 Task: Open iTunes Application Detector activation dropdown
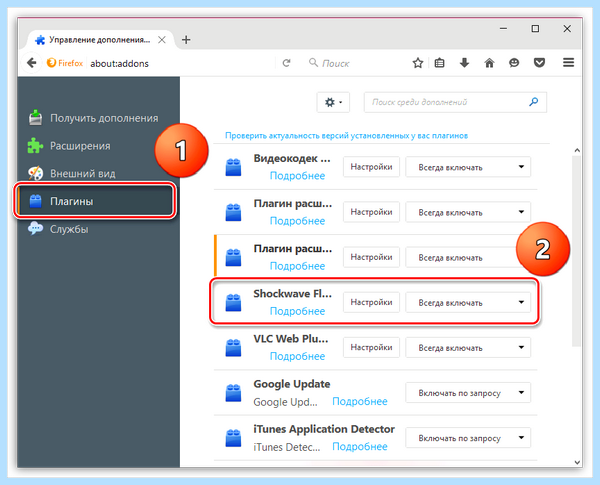[468, 438]
